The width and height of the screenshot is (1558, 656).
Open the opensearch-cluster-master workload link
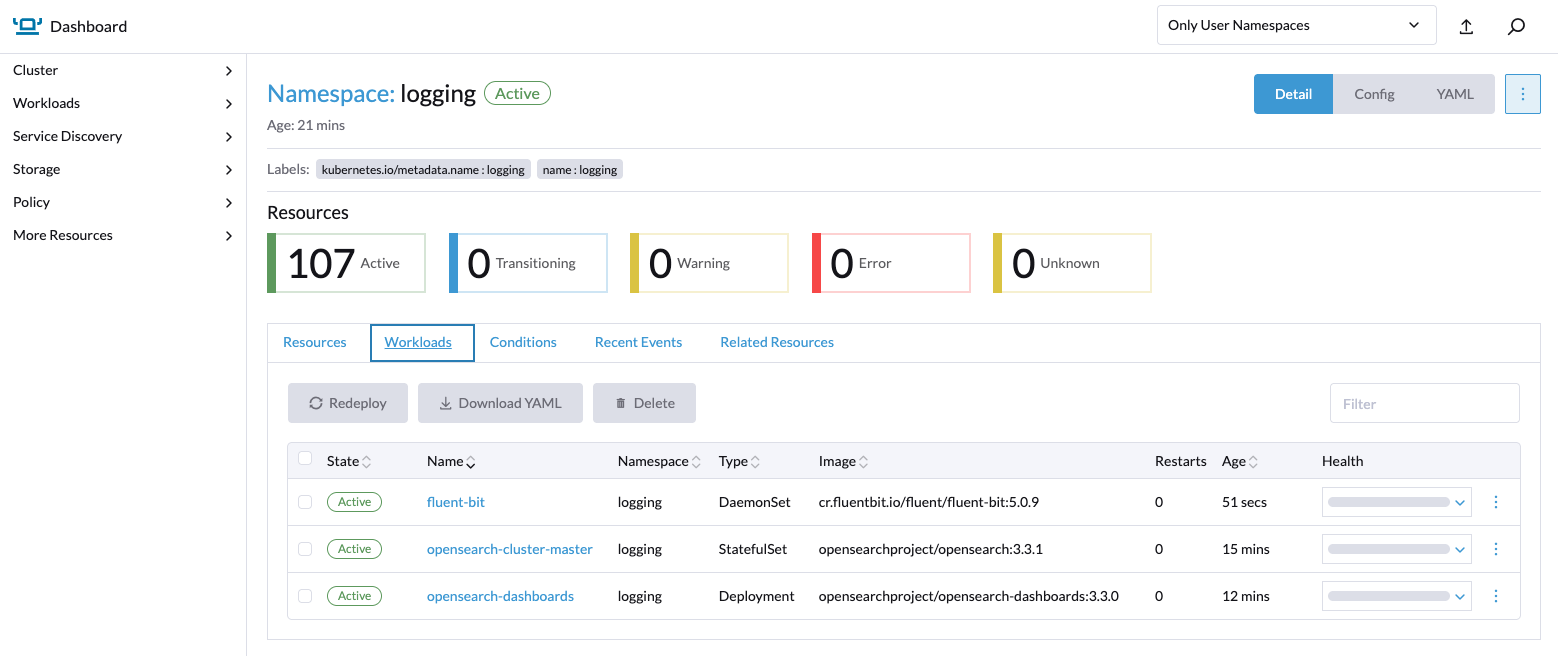510,549
